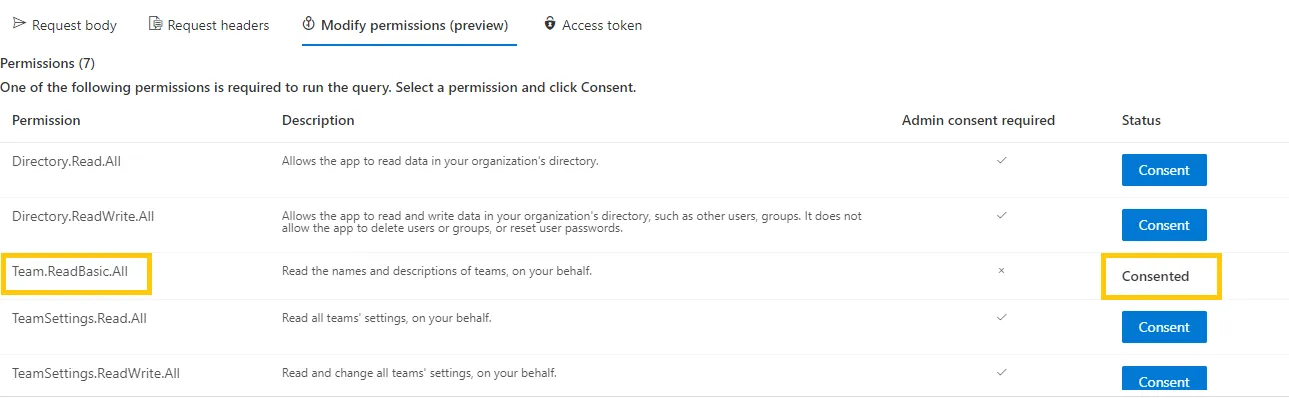Click the admin consent checkmark for Directory.Read.All

click(1001, 160)
